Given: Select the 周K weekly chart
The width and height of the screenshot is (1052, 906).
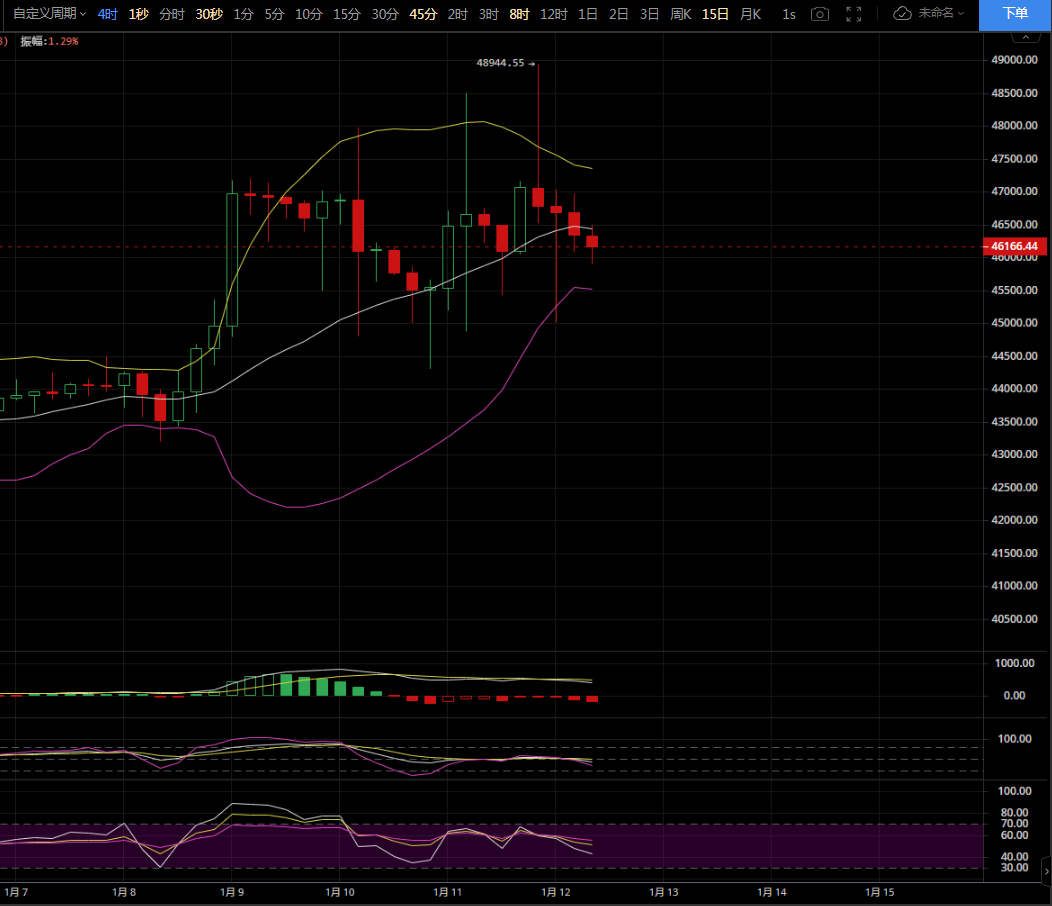Looking at the screenshot, I should tap(681, 14).
